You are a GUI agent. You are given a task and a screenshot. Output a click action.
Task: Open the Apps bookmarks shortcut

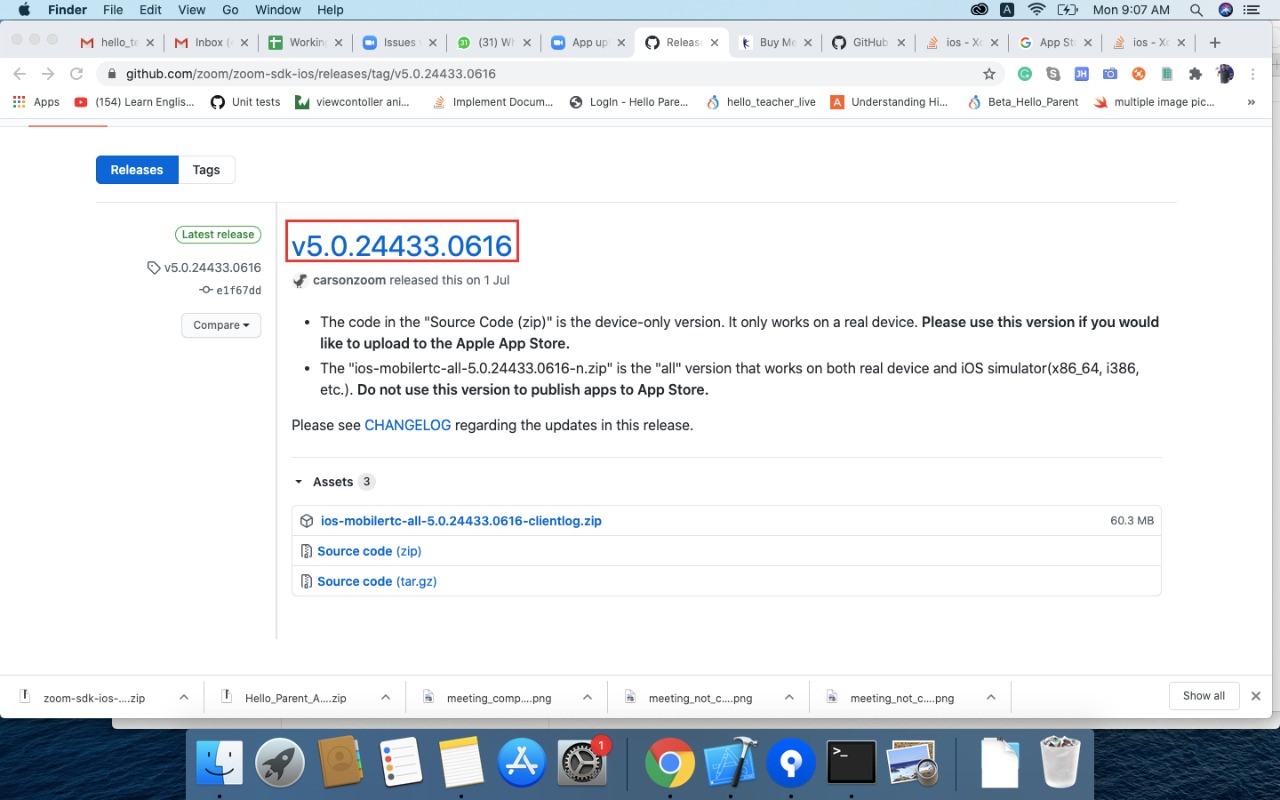(36, 102)
